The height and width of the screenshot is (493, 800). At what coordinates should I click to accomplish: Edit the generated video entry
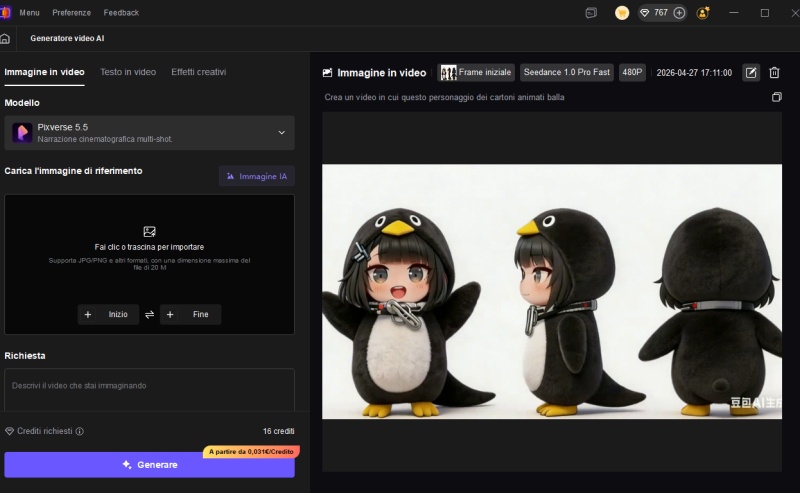click(x=751, y=72)
